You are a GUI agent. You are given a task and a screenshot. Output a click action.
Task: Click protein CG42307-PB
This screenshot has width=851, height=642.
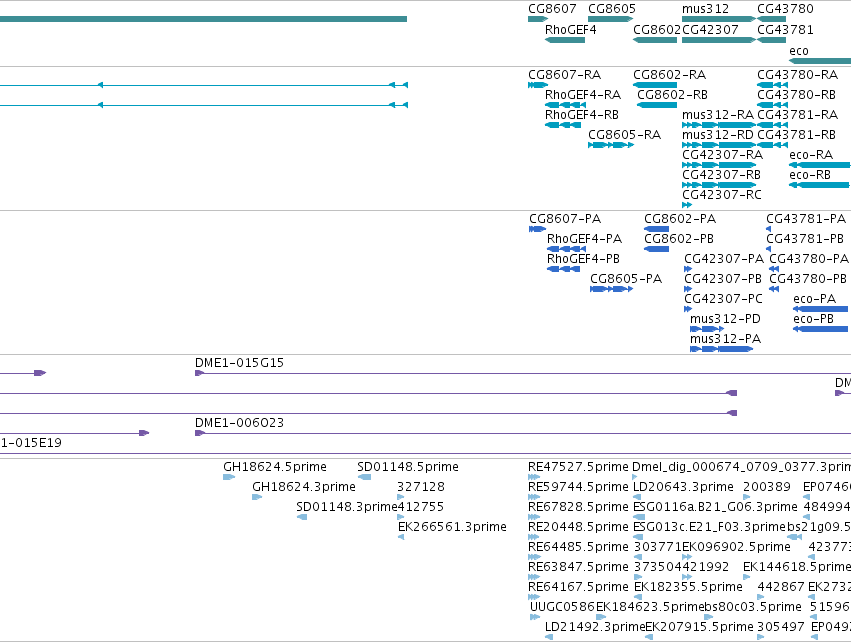(x=723, y=279)
